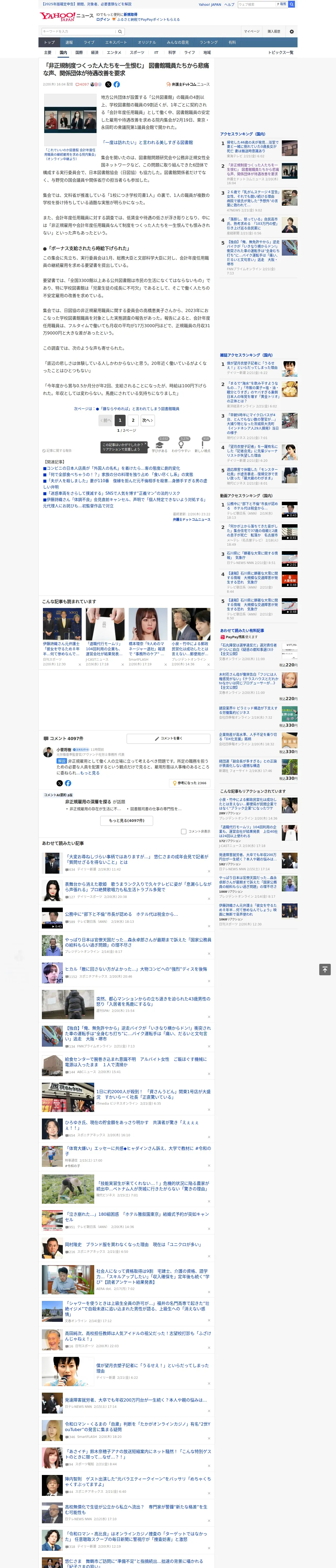This screenshot has width=336, height=1568.
Task: Click the web search magnifier button in the header
Action: coord(292,4)
